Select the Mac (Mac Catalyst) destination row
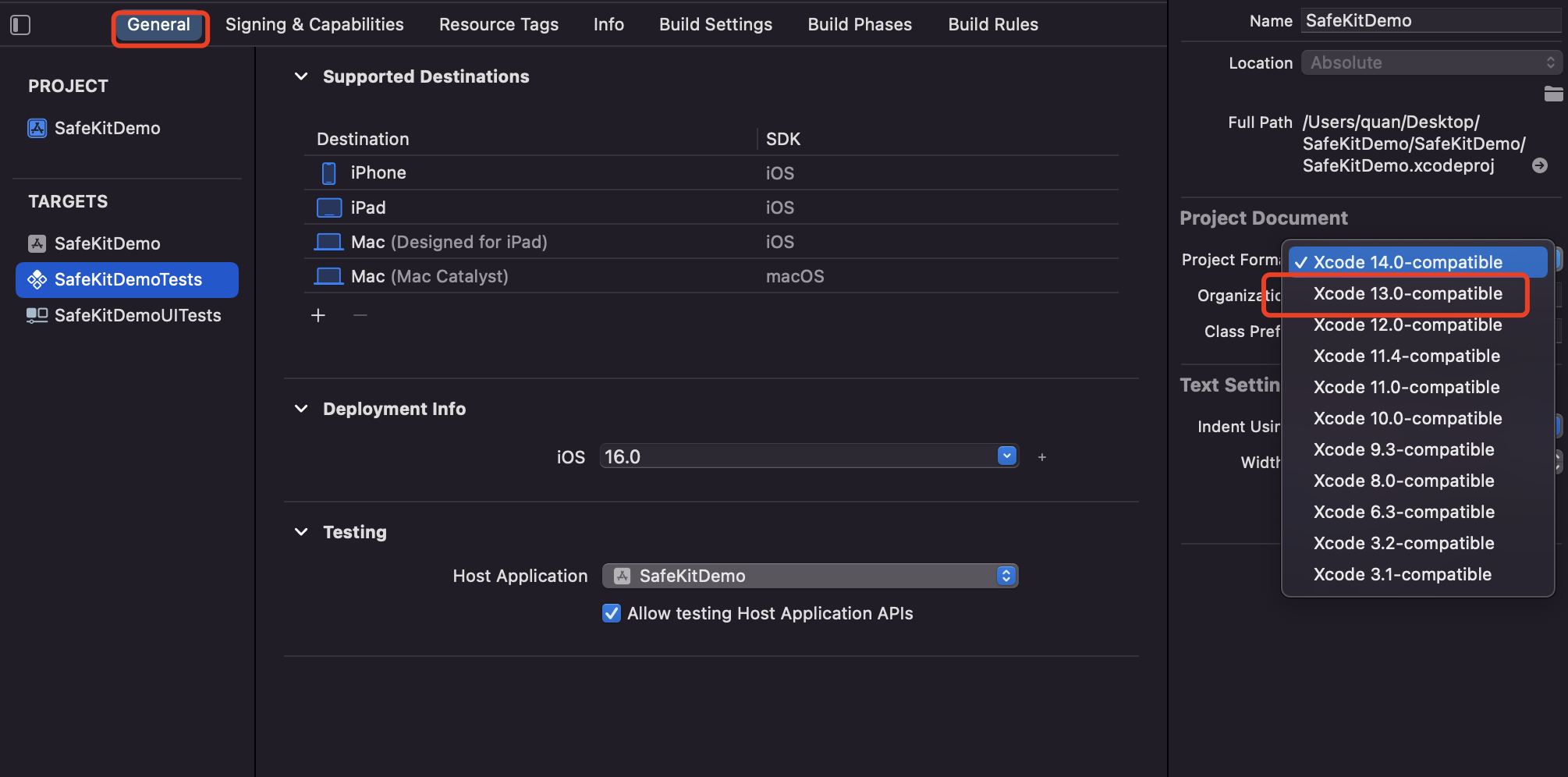 711,276
